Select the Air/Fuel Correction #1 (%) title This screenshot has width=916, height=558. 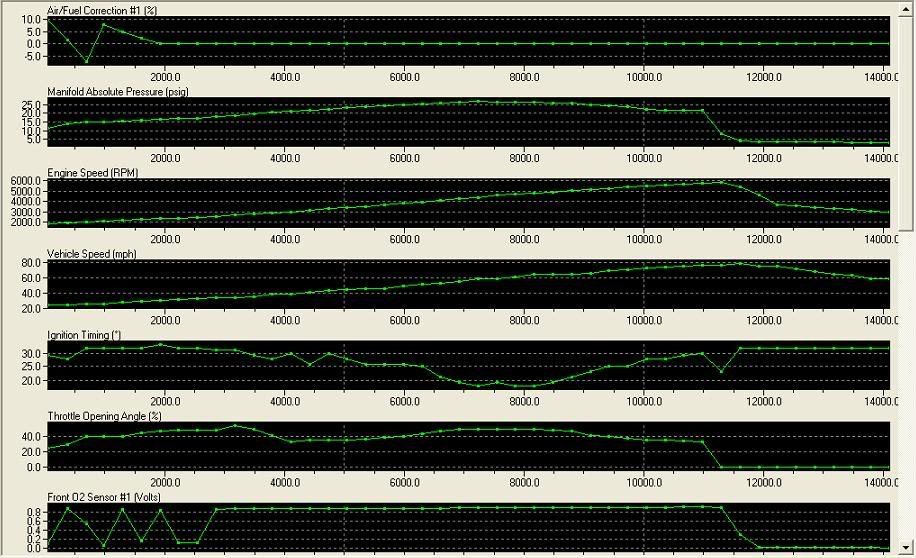pos(102,11)
